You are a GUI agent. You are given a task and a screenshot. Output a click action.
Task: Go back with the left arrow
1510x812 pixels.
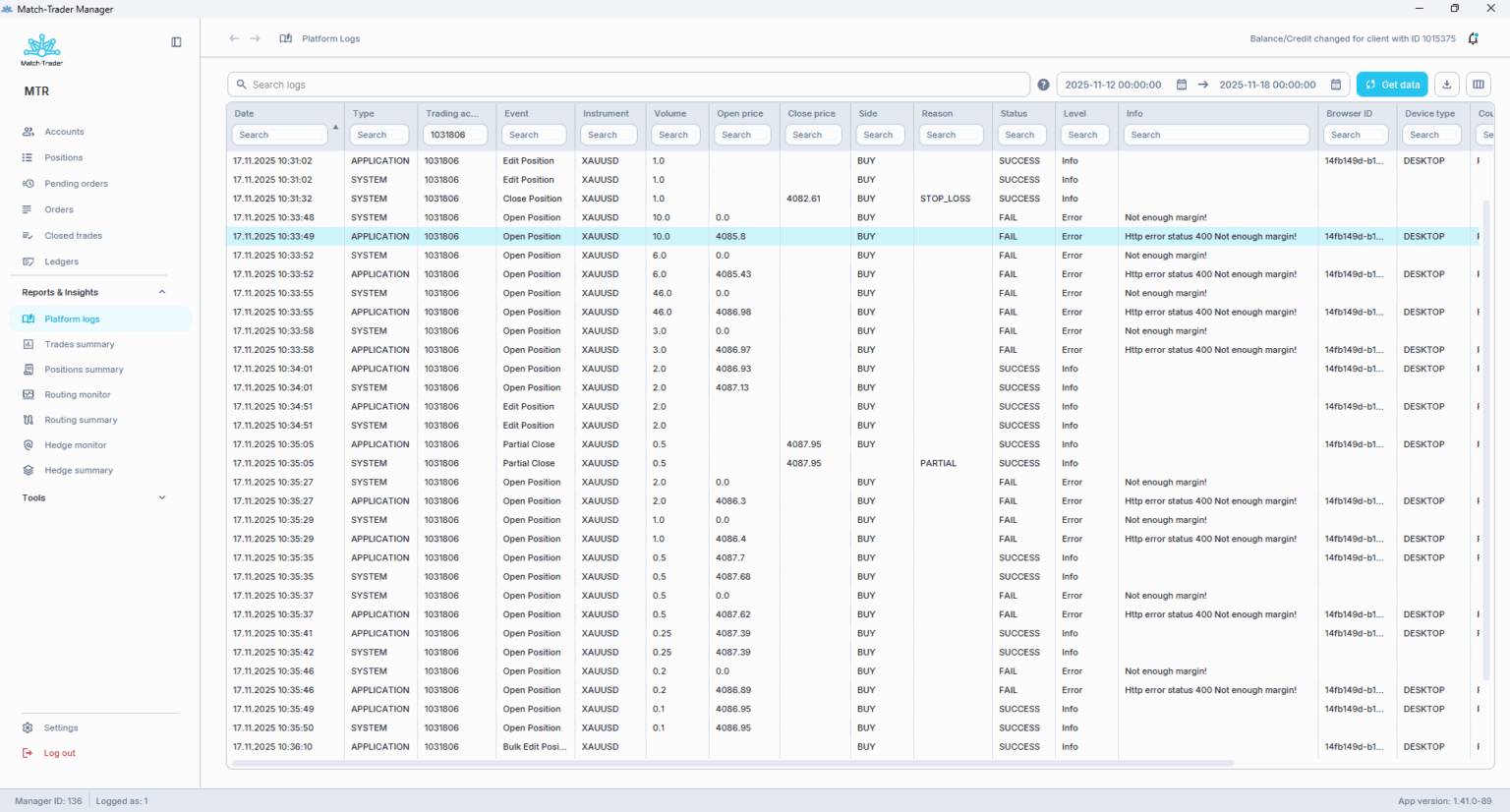234,38
